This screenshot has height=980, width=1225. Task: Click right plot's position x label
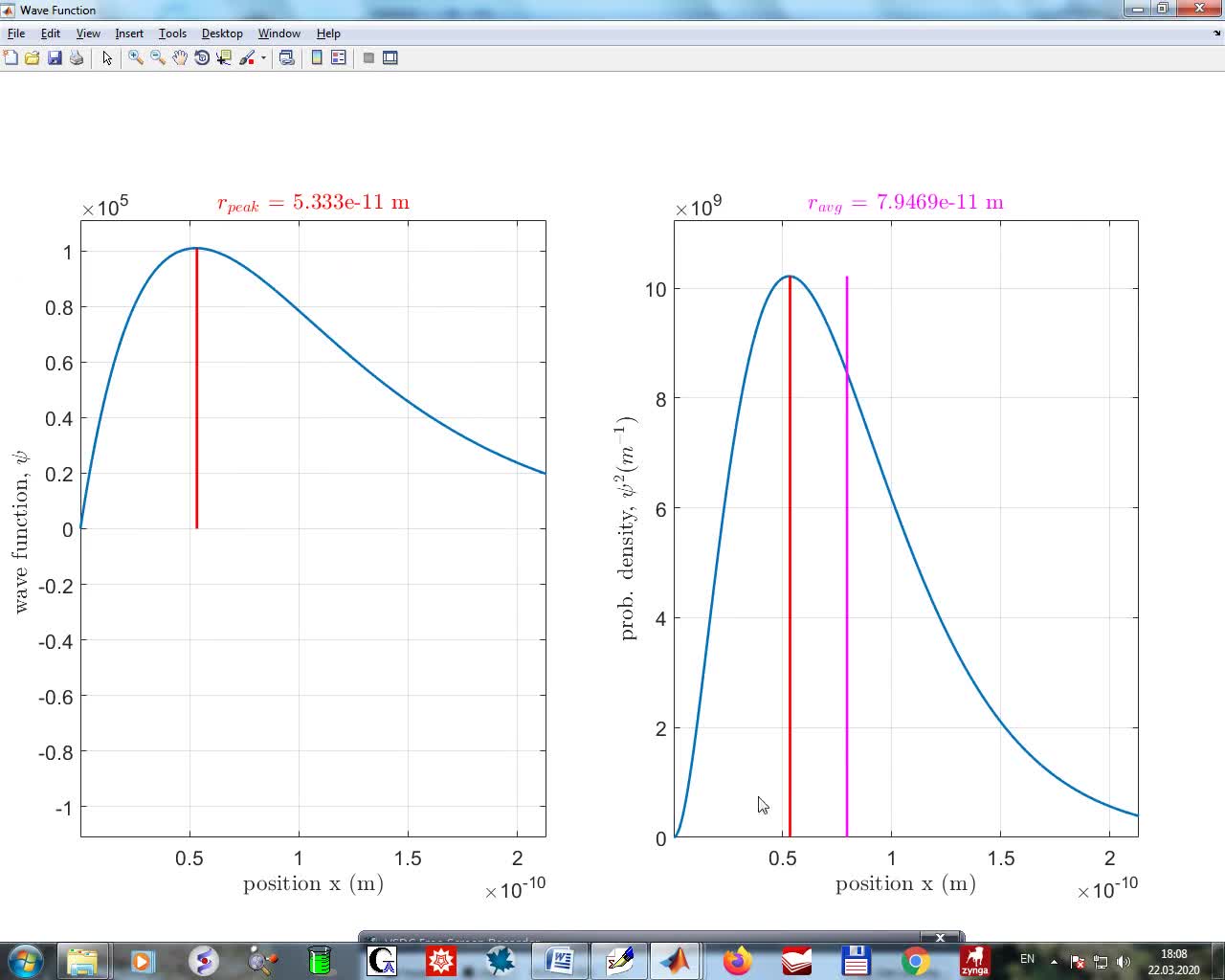(905, 883)
